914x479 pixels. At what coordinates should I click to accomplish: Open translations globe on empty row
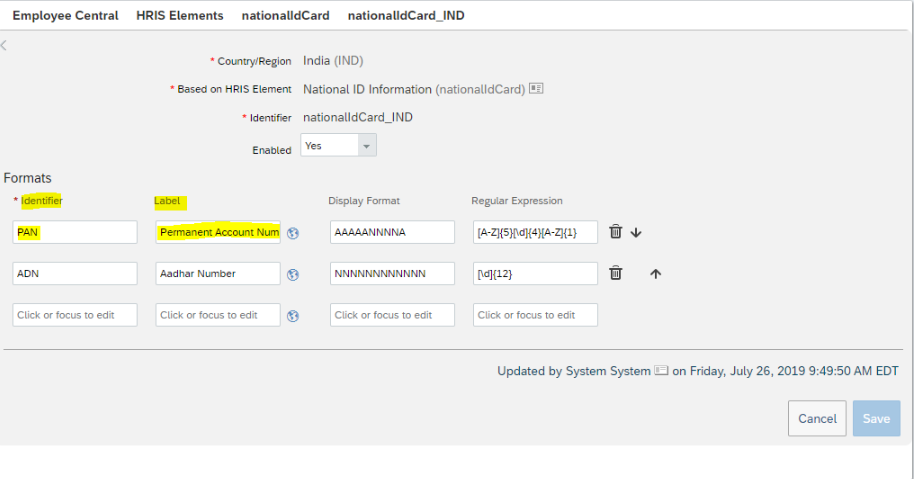pos(293,316)
